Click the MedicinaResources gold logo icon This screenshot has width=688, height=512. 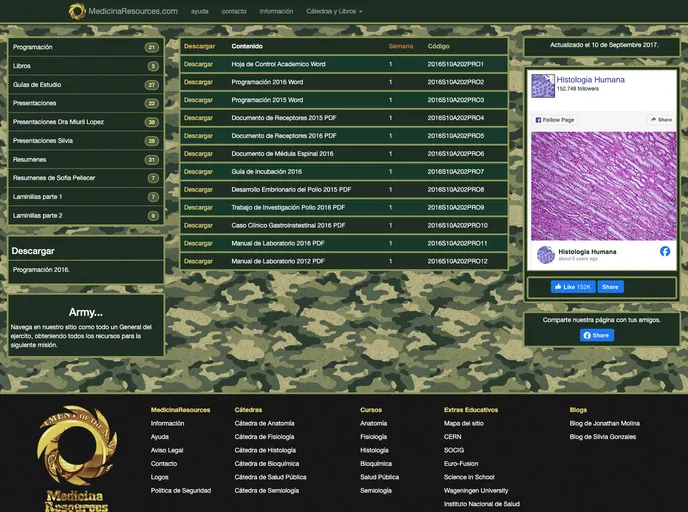click(78, 11)
